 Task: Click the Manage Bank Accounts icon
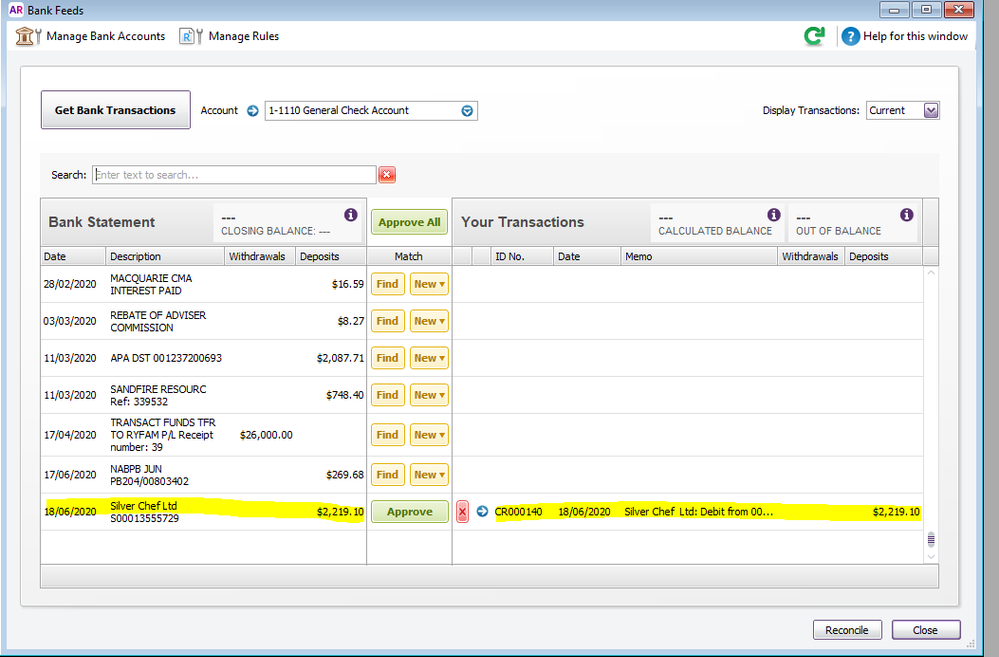[28, 36]
